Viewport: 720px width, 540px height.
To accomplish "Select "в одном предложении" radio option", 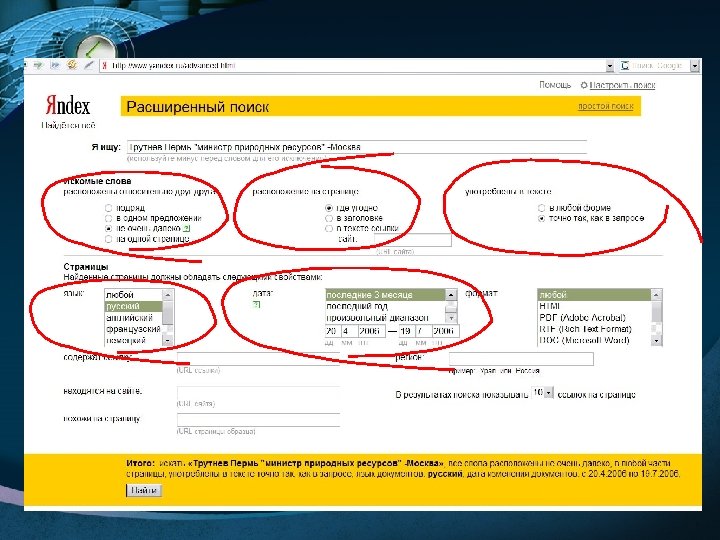I will [108, 218].
